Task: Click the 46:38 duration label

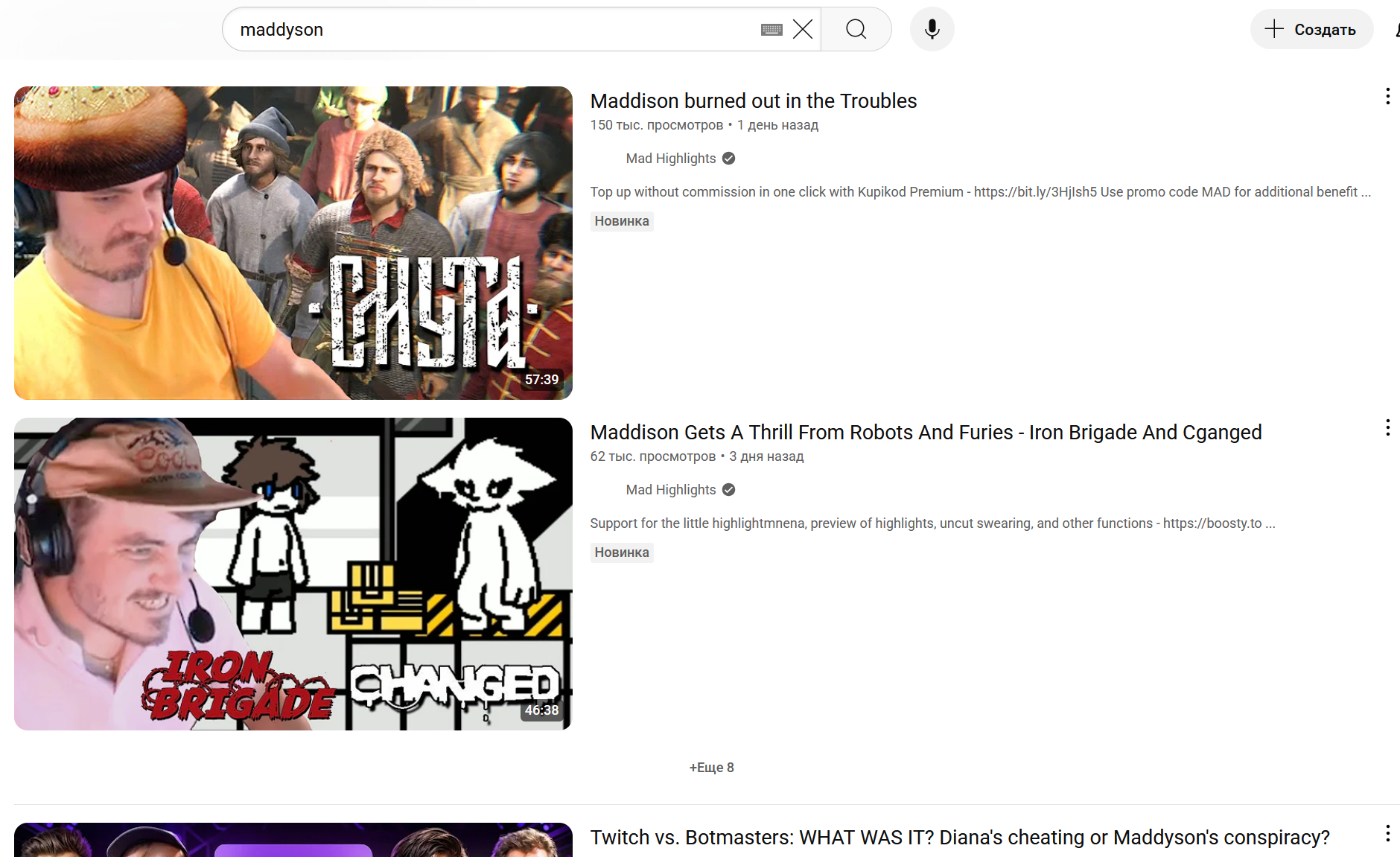Action: pyautogui.click(x=541, y=710)
